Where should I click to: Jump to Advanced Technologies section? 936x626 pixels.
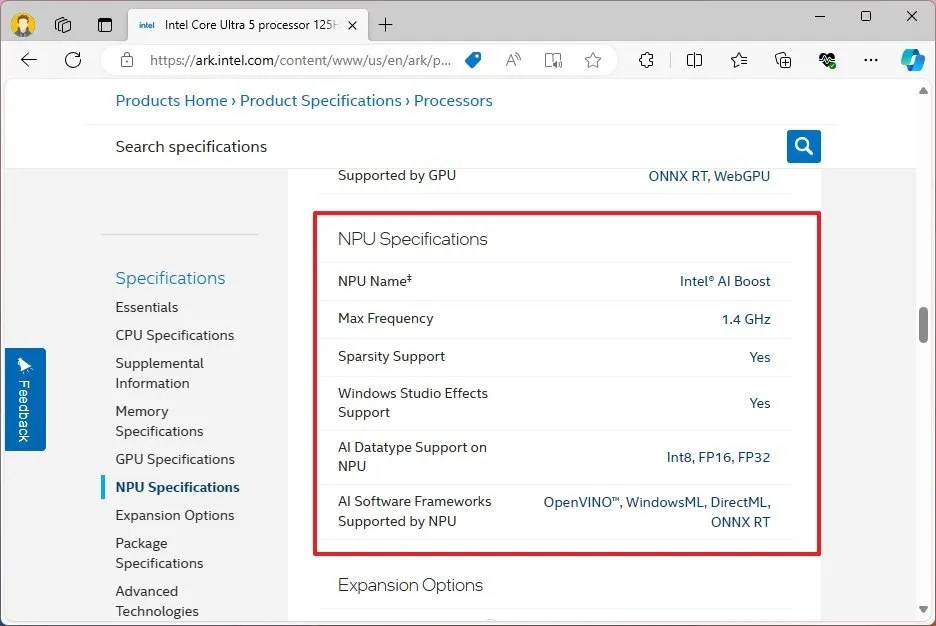click(157, 601)
